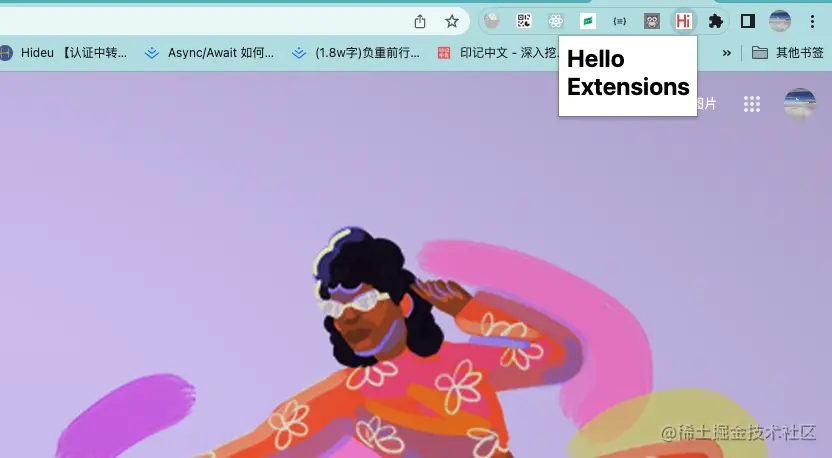The width and height of the screenshot is (832, 458).
Task: Click the share page icon in address bar
Action: coord(420,21)
